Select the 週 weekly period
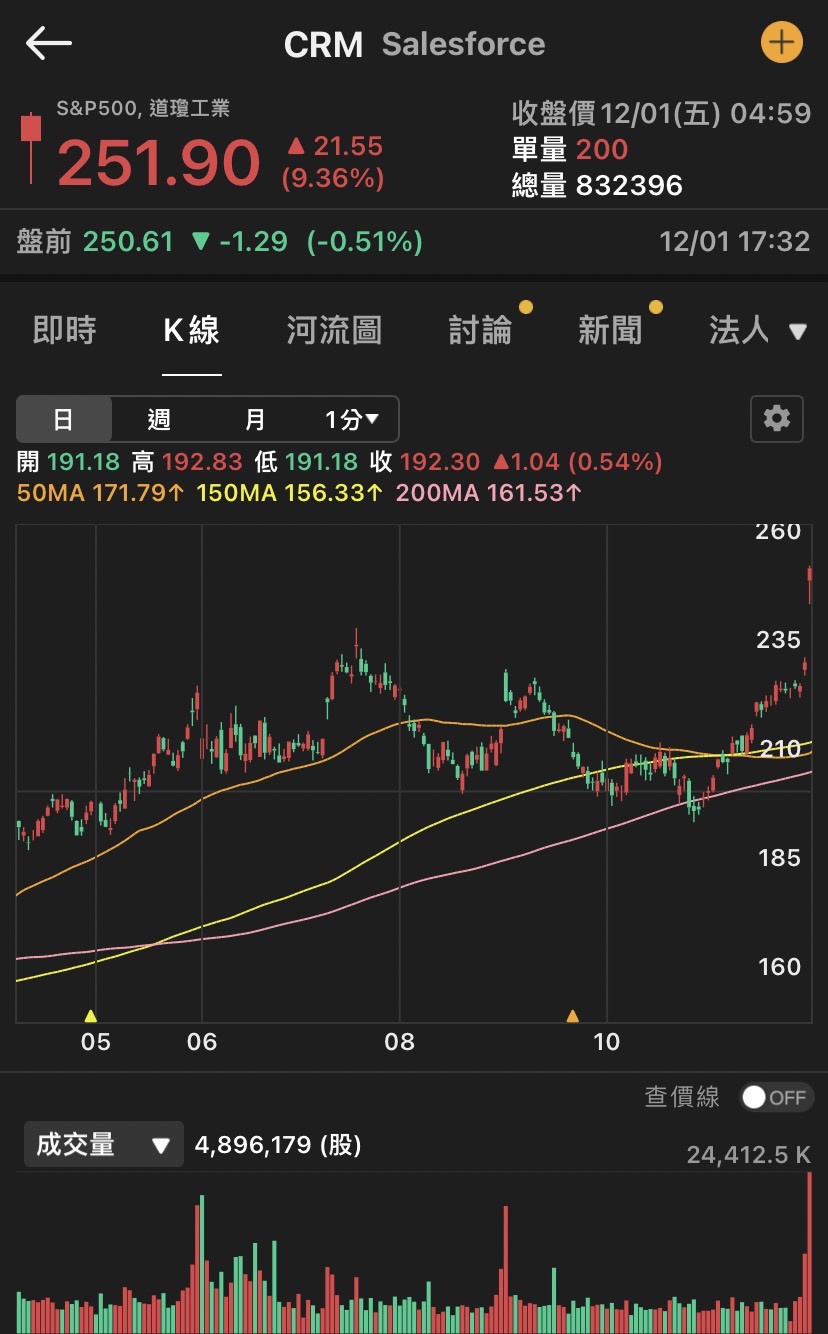Screen dimensions: 828x1334 click(159, 419)
